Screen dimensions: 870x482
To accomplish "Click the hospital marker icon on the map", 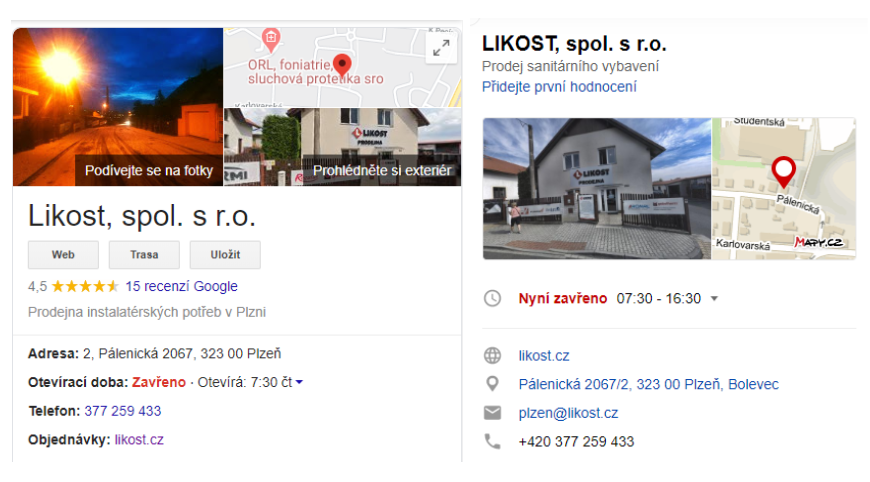I will click(271, 38).
